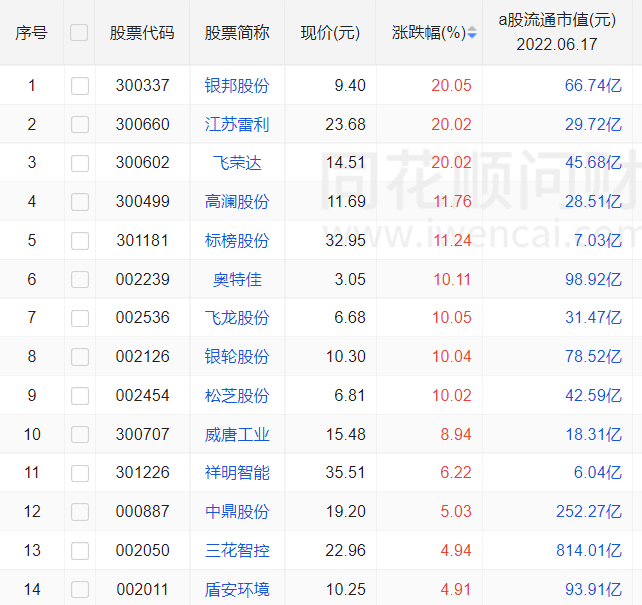Open the 42.59亿 market cap link
This screenshot has width=642, height=605.
tap(593, 395)
